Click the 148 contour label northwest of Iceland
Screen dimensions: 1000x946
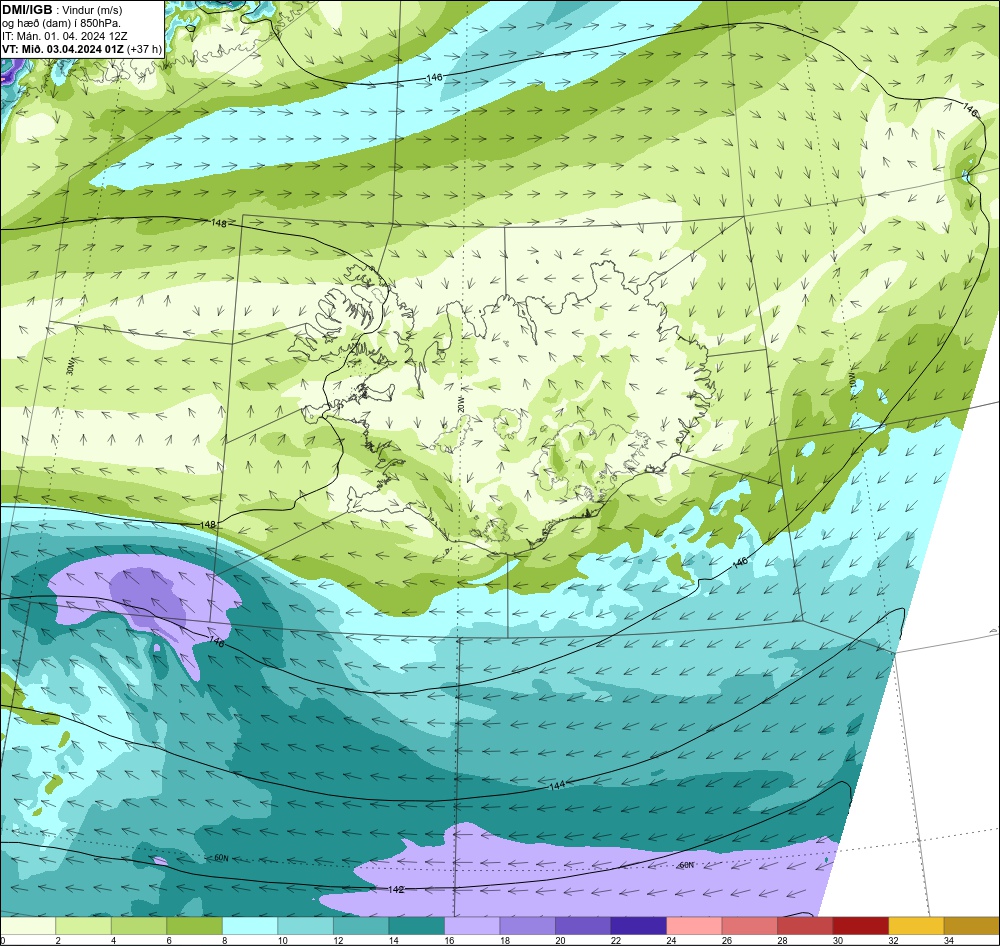coord(219,223)
